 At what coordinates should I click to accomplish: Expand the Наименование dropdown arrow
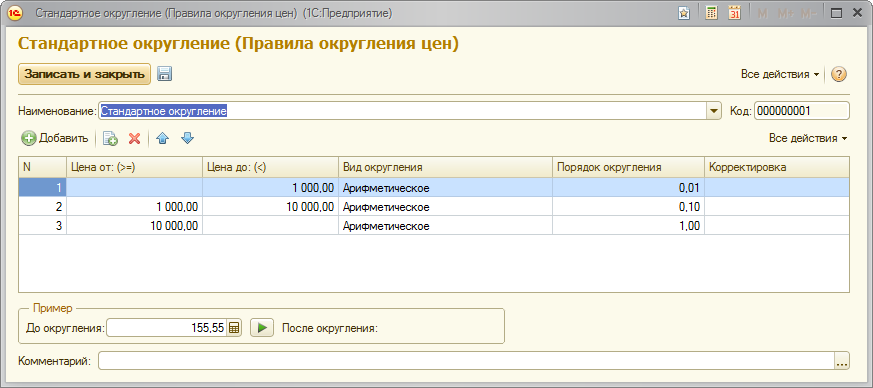click(714, 111)
